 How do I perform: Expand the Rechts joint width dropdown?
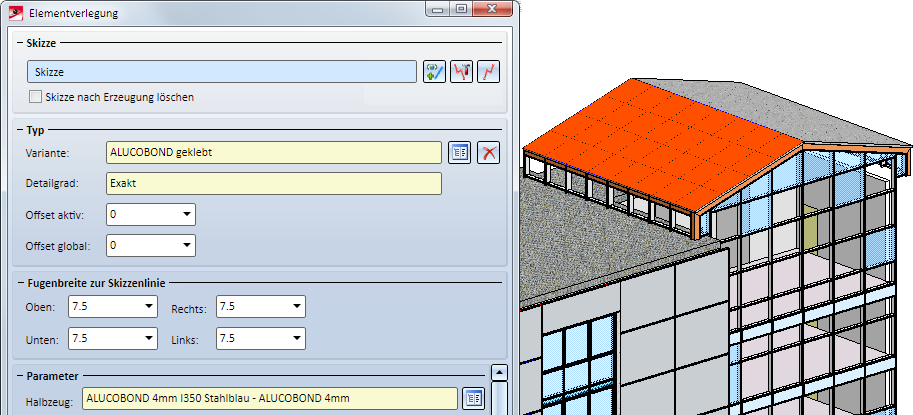point(297,306)
